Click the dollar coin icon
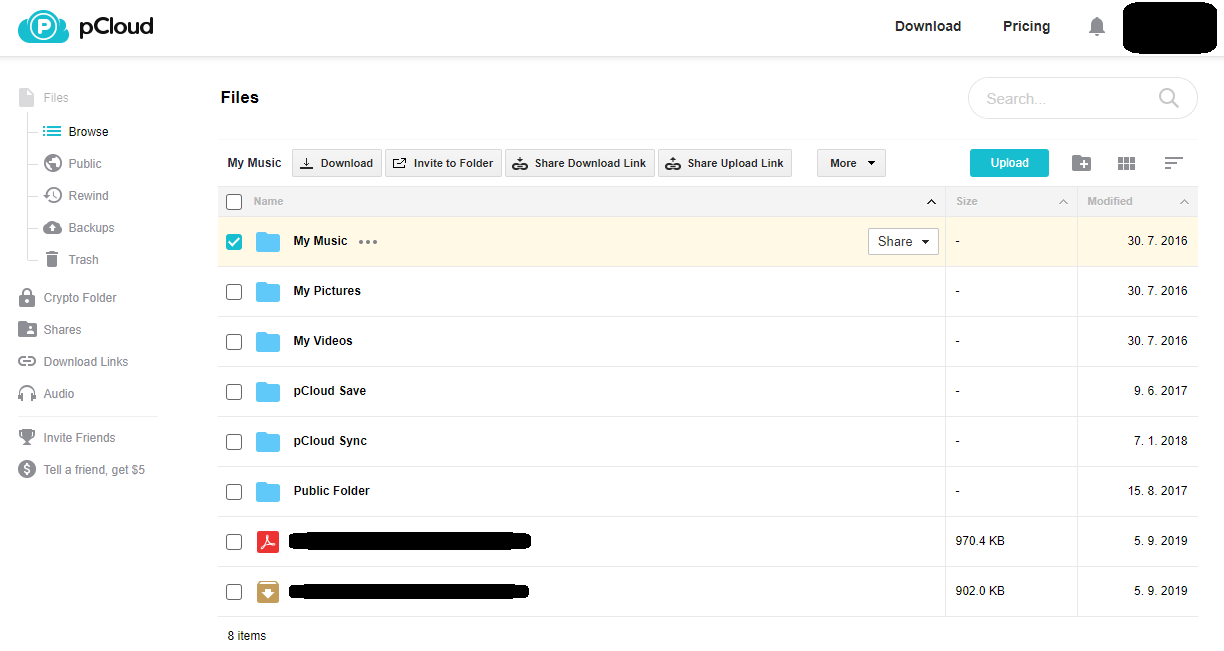This screenshot has height=651, width=1224. click(27, 470)
